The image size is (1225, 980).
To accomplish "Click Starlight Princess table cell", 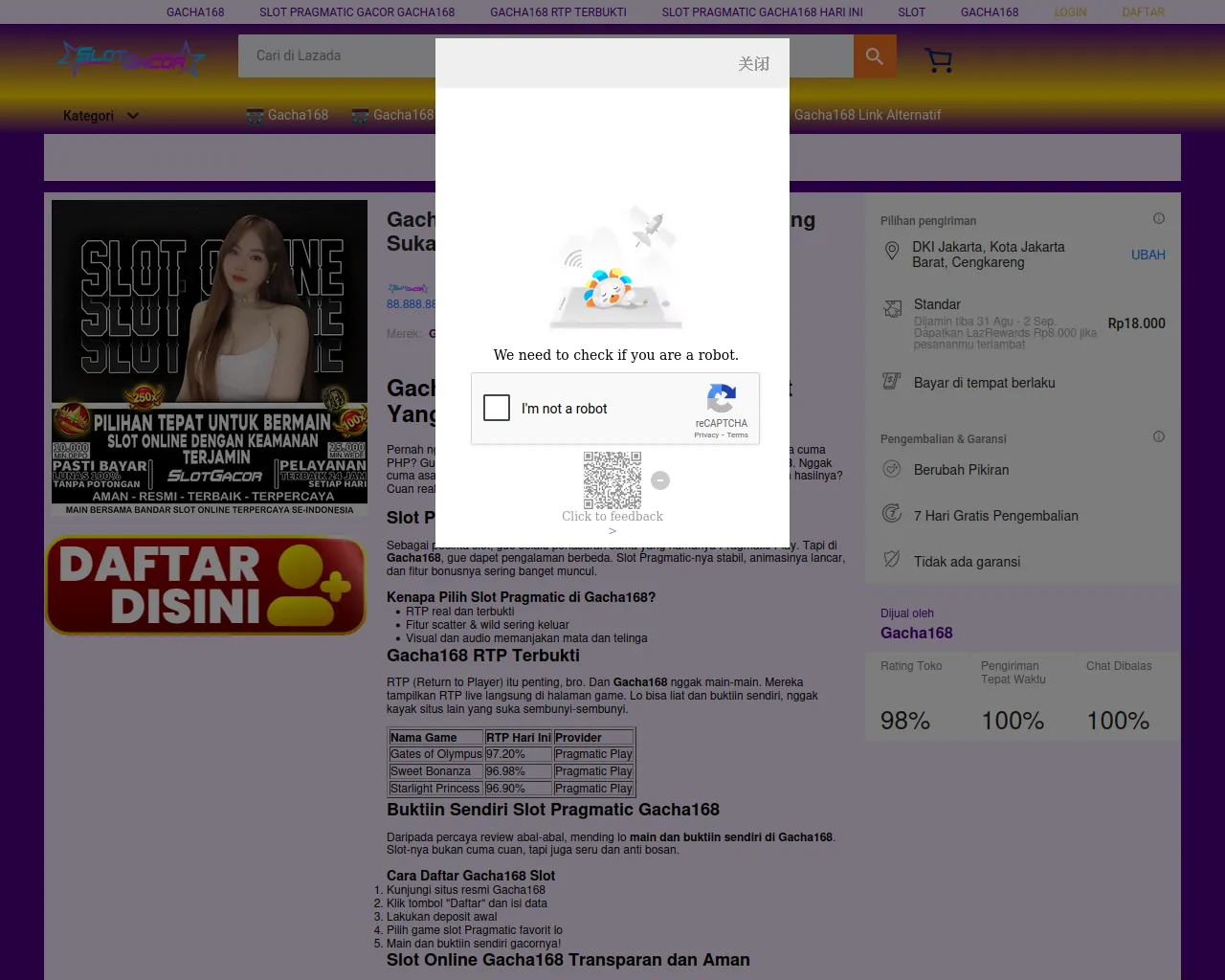I will click(x=435, y=789).
